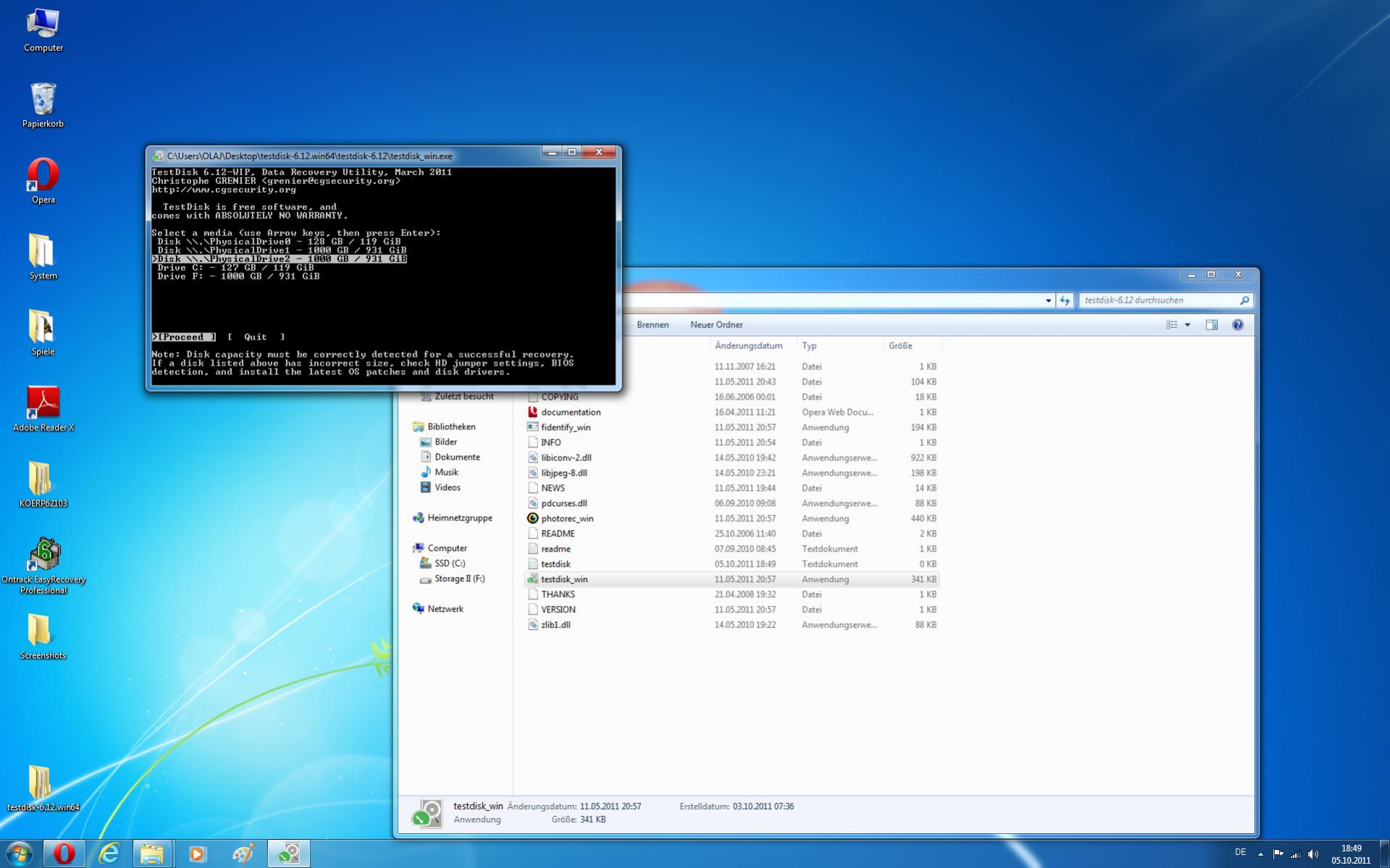Open the Explorer view options dropdown arrow
Screen dimensions: 1390x868
click(1188, 325)
